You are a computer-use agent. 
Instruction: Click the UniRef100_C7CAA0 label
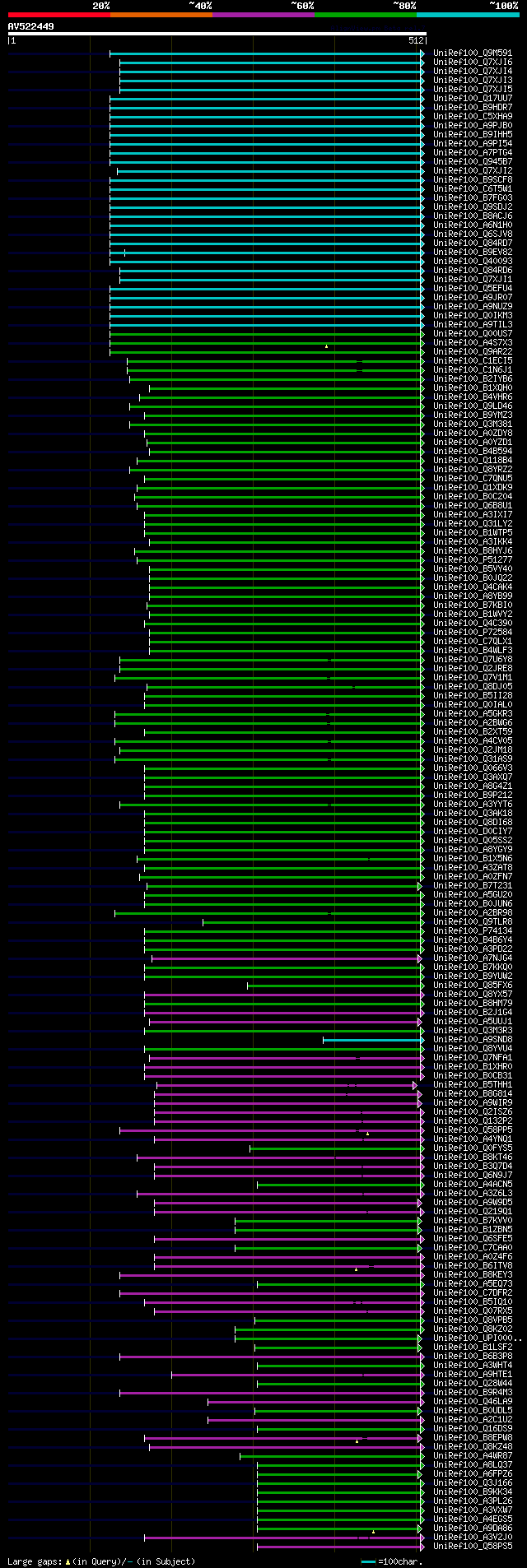click(x=473, y=1247)
